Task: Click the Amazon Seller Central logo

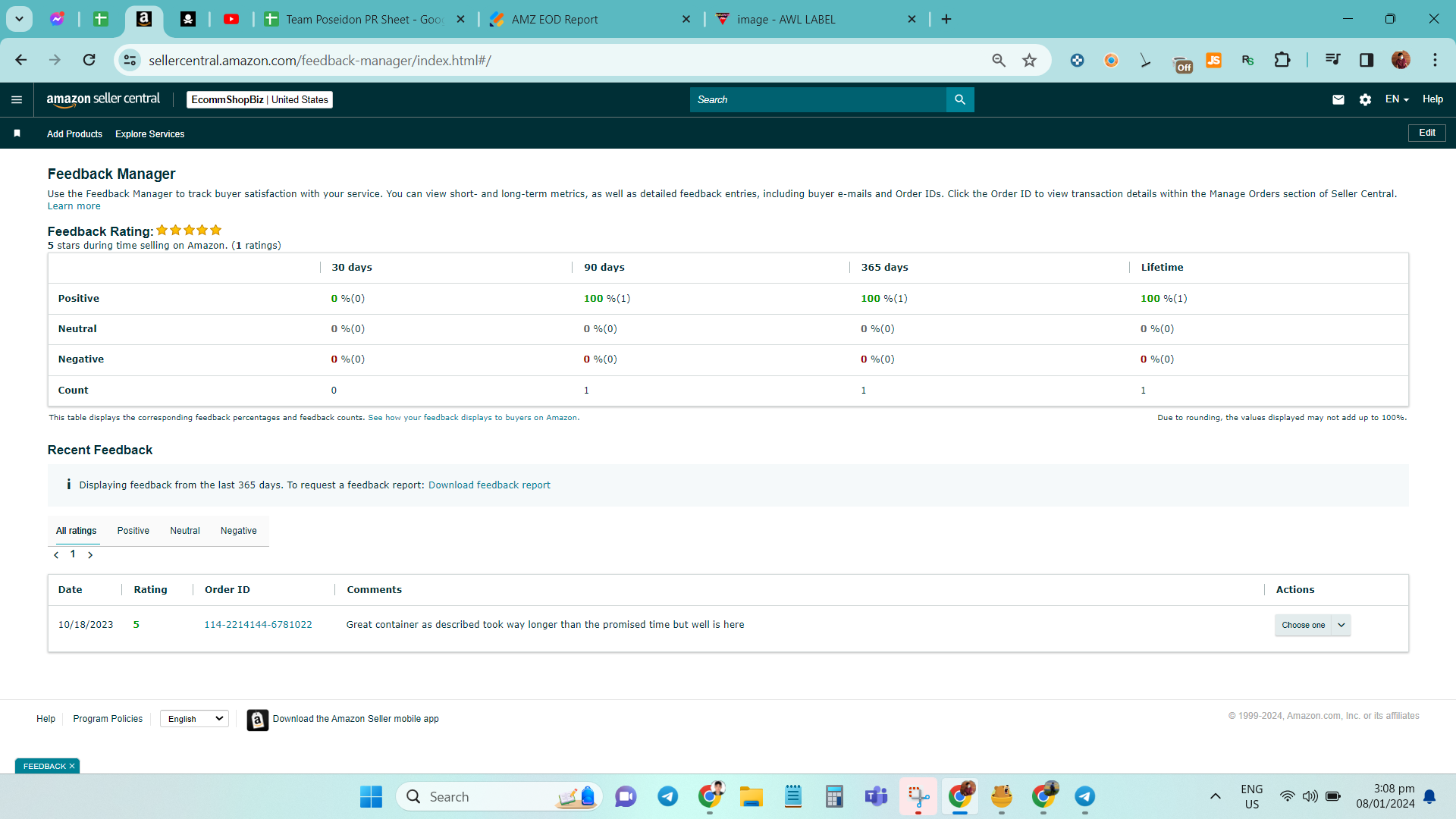Action: tap(103, 99)
